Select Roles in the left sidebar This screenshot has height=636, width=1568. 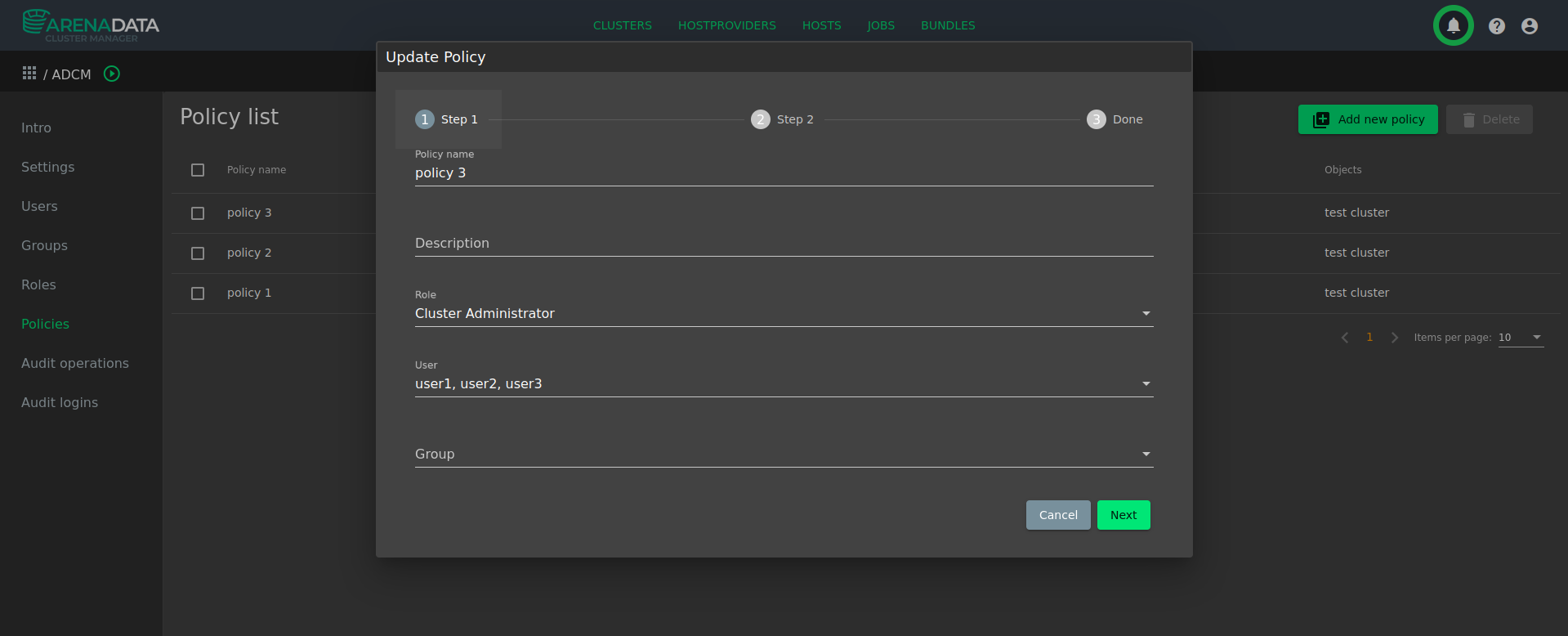38,284
